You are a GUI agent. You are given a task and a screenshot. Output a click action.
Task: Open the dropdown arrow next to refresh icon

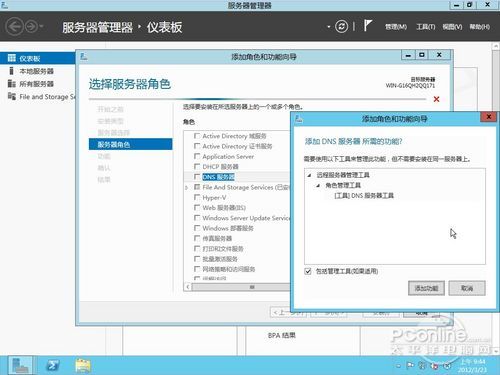point(329,27)
